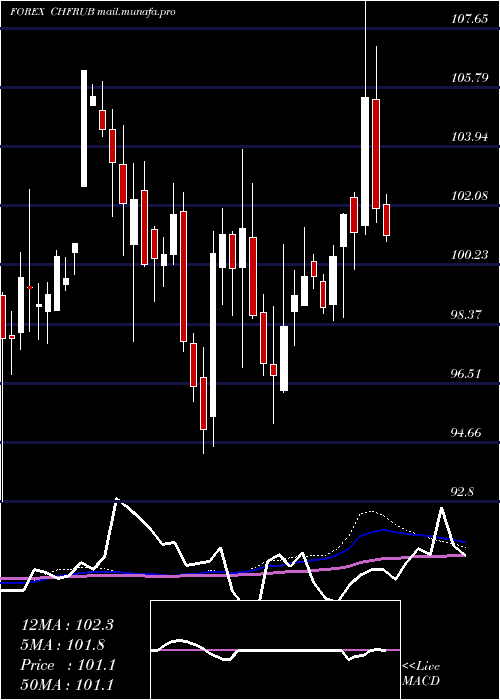500x700 pixels.
Task: Click the 'Price : 101.1' readout
Action: (68, 665)
